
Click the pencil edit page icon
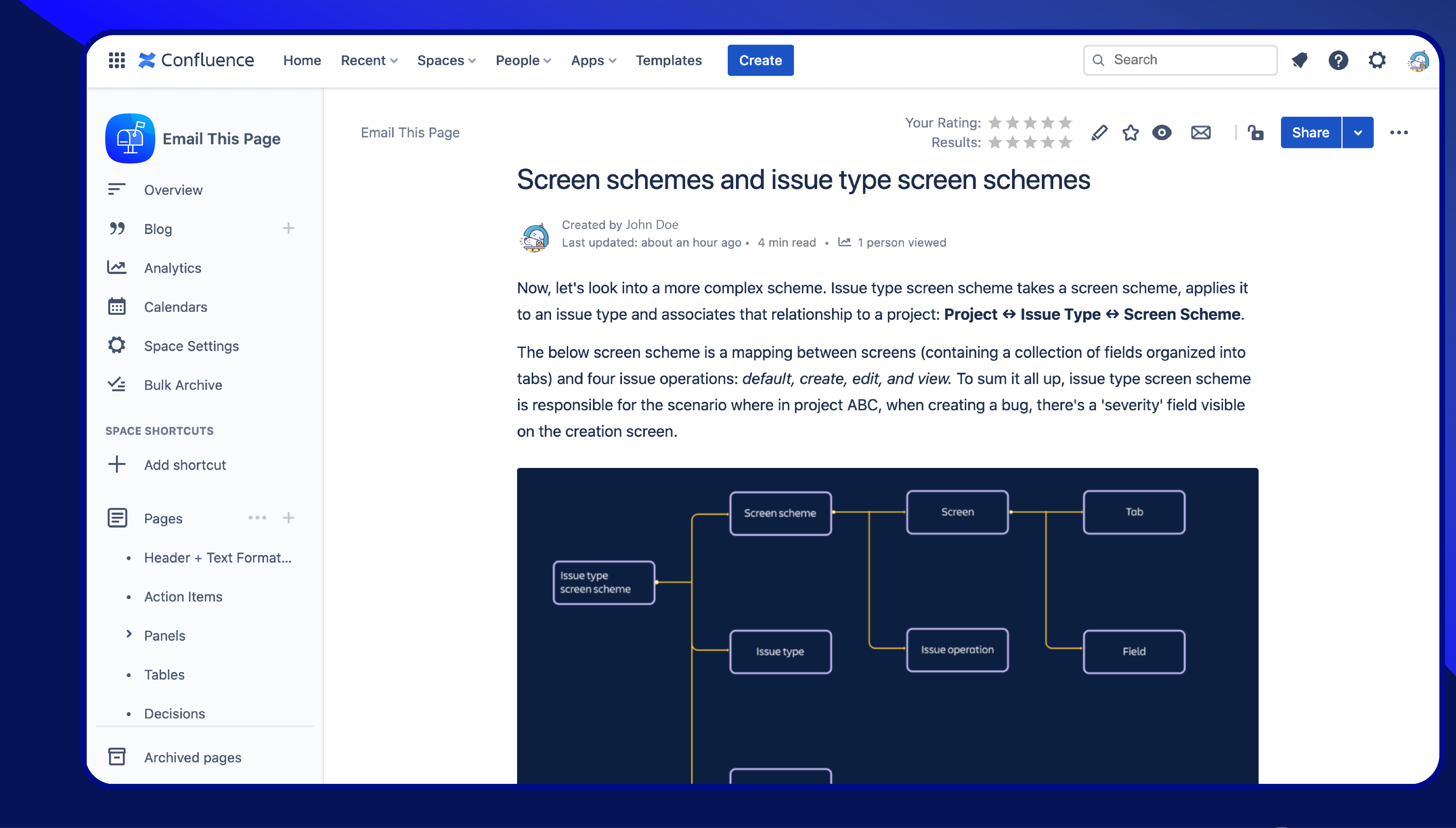[1099, 132]
